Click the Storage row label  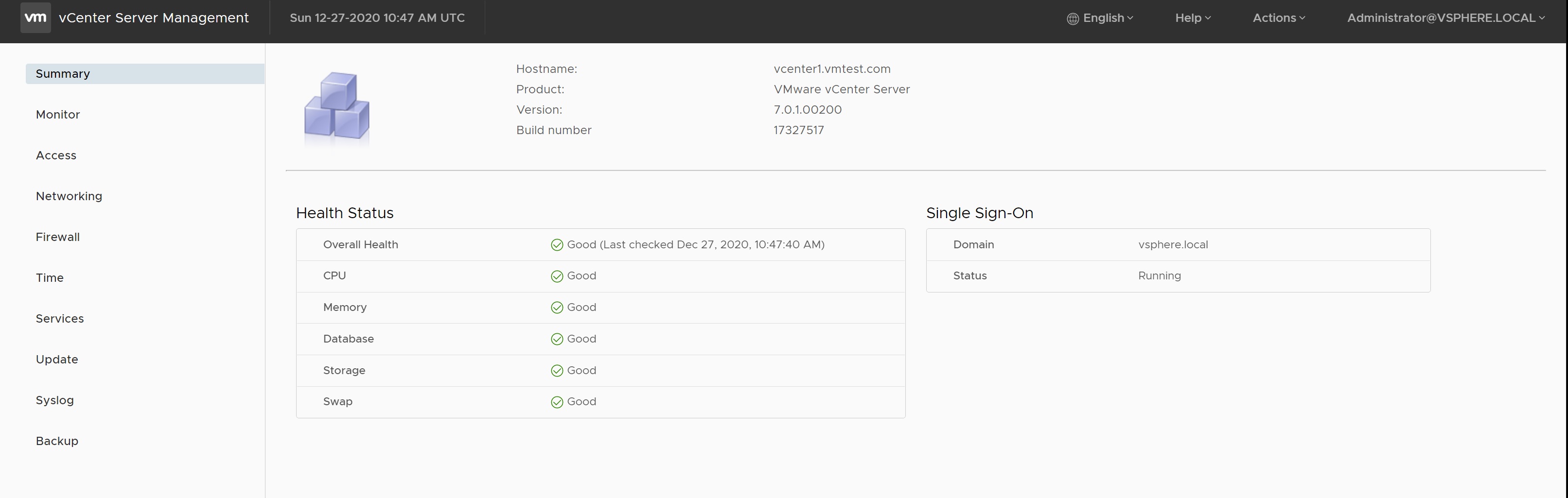(344, 370)
